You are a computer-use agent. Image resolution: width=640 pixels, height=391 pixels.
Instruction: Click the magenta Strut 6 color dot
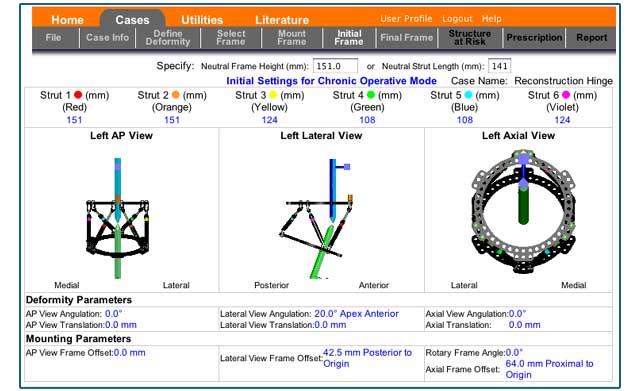[566, 95]
